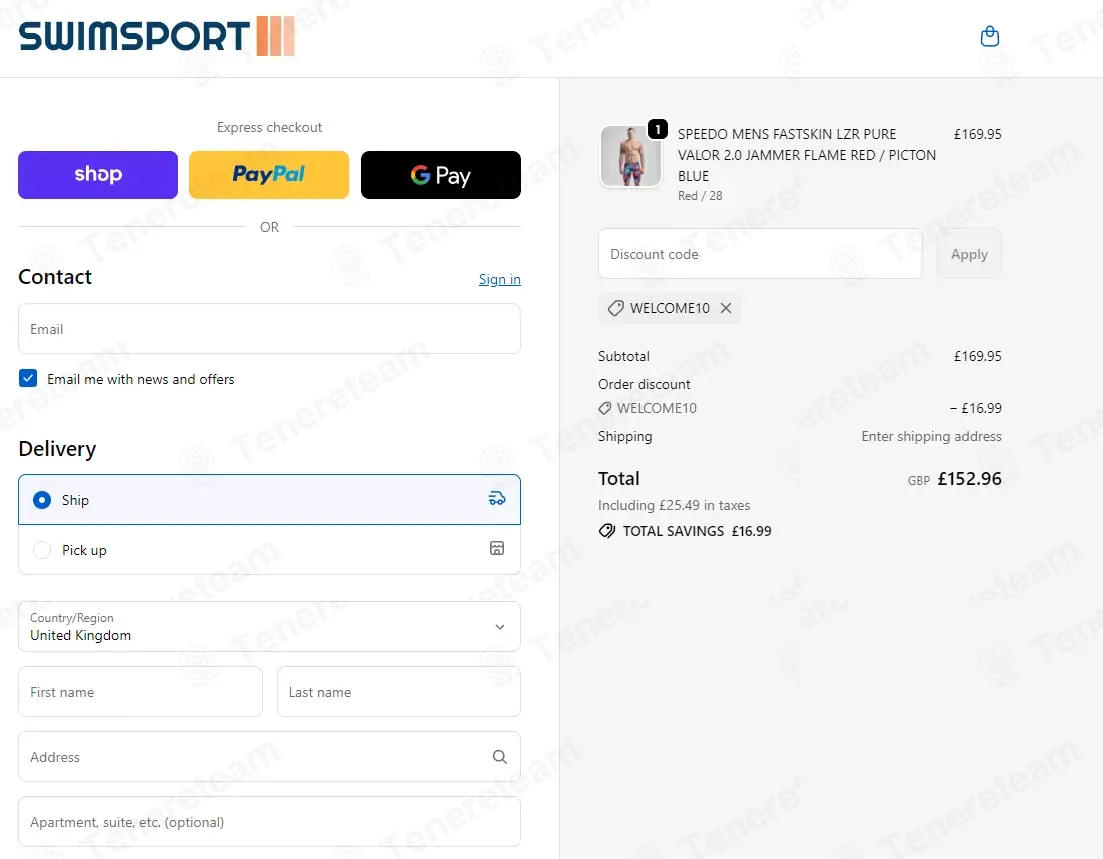Click the 'Express checkout' heading text
This screenshot has width=1103, height=859.
pos(269,127)
